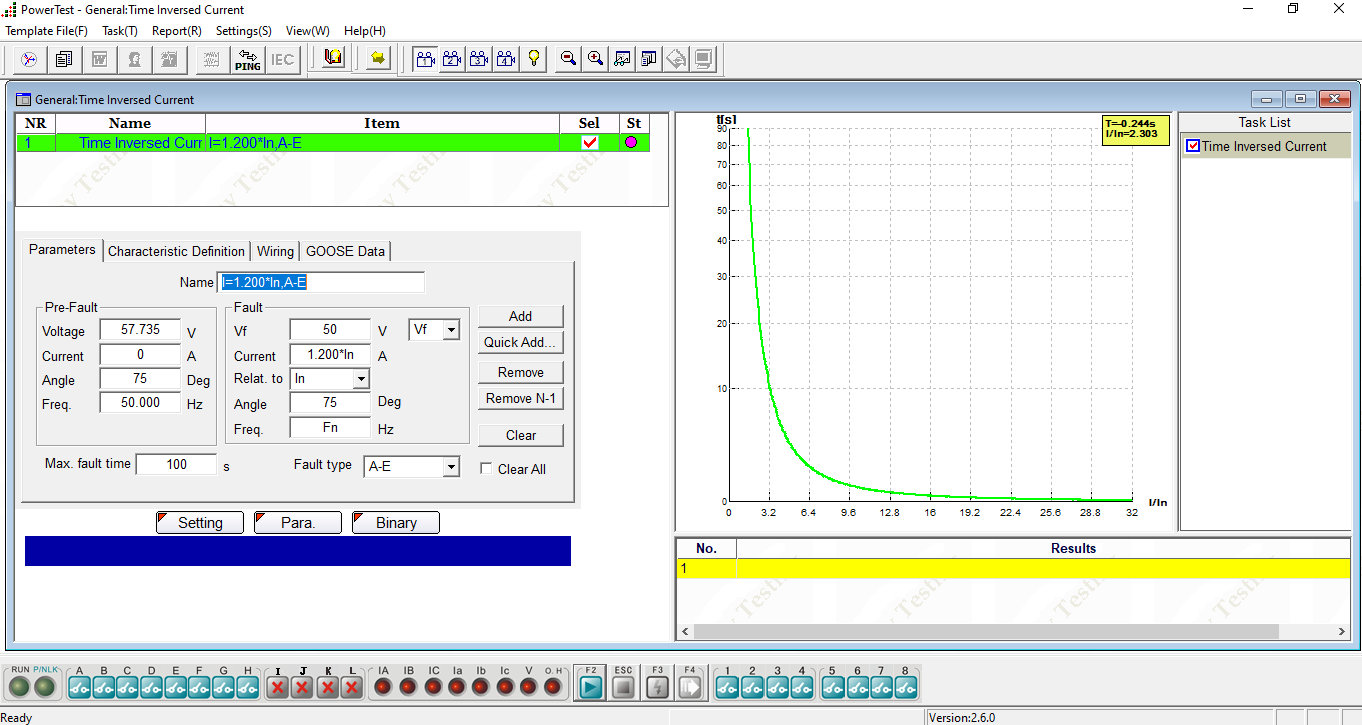Viewport: 1362px width, 725px height.
Task: Click the Max. fault time input field
Action: (176, 464)
